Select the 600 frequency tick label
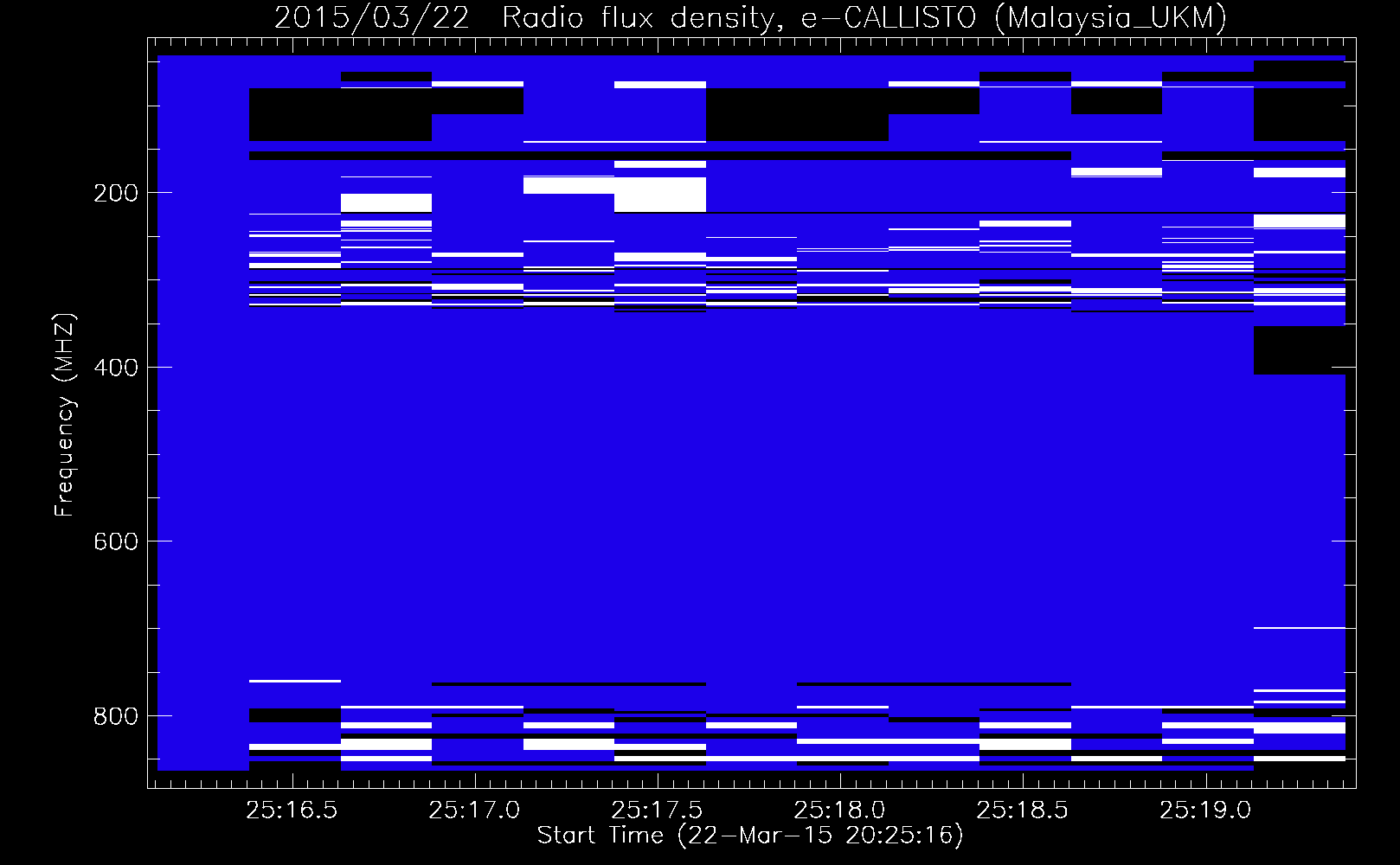The image size is (1400, 865). coord(116,541)
